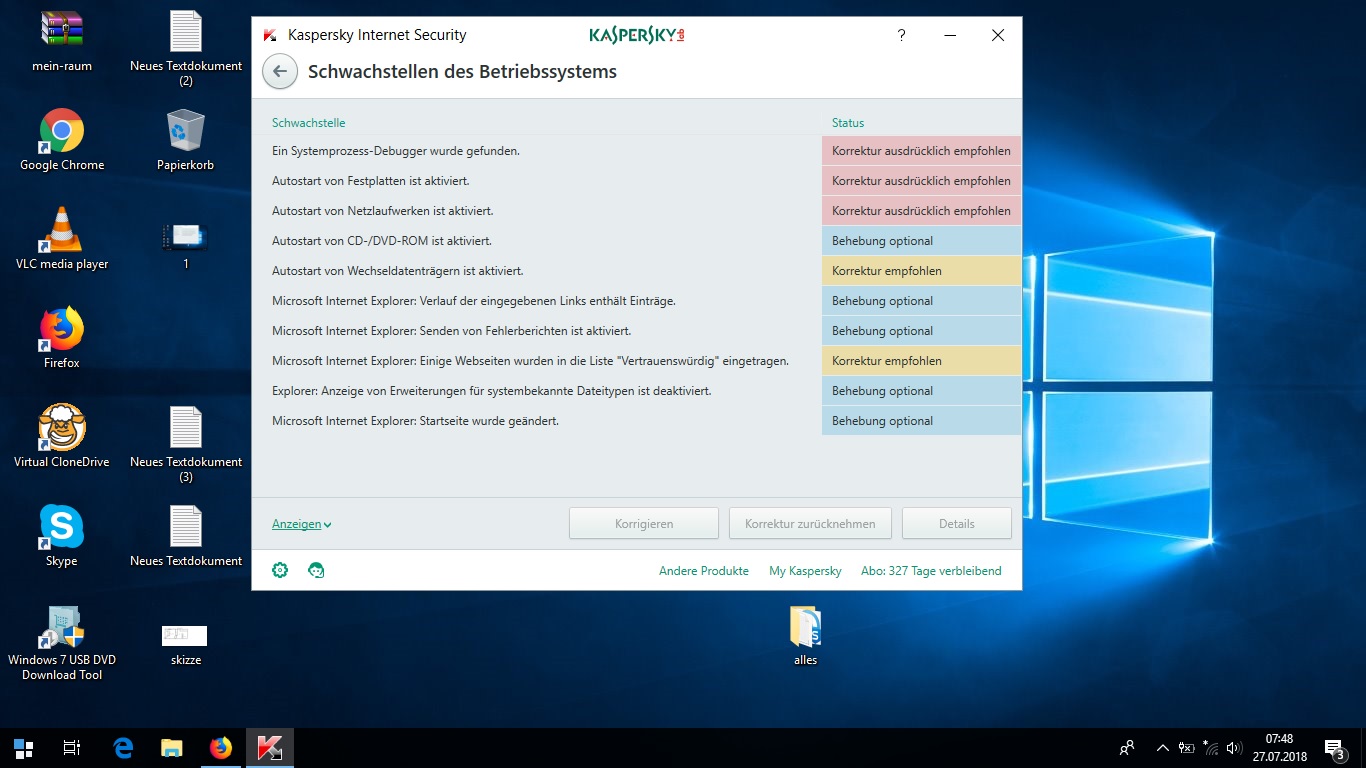The image size is (1366, 768).
Task: Open the Andere Produkte link
Action: click(704, 571)
